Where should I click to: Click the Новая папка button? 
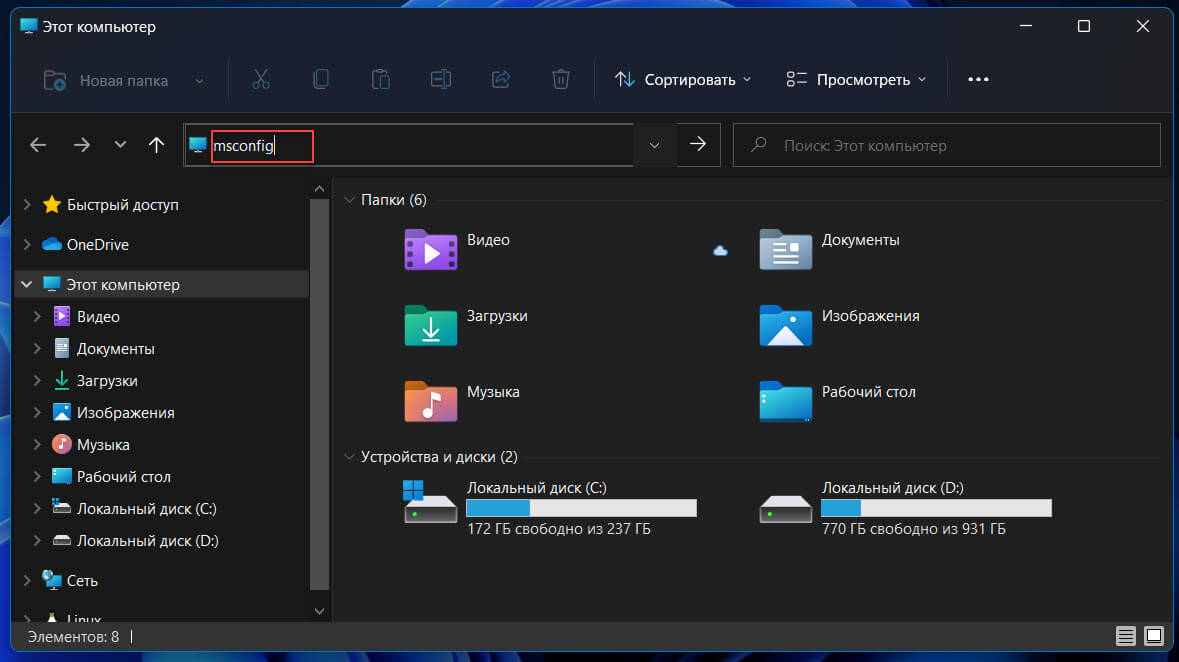pyautogui.click(x=105, y=80)
